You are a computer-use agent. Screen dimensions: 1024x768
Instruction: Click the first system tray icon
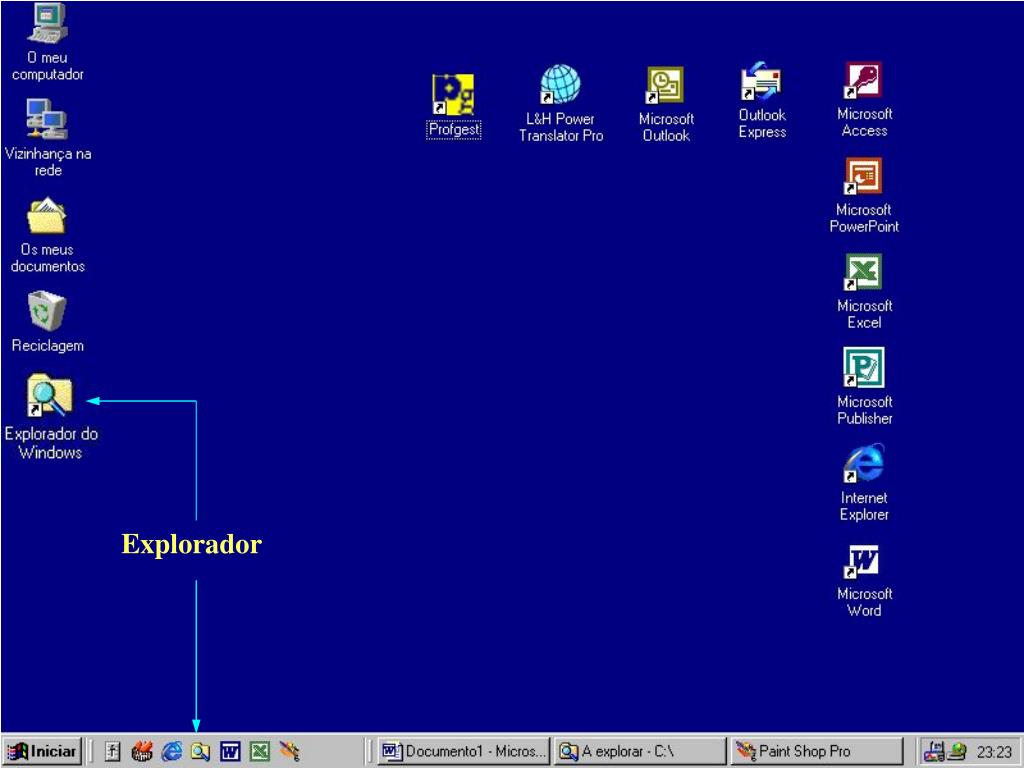tap(933, 752)
